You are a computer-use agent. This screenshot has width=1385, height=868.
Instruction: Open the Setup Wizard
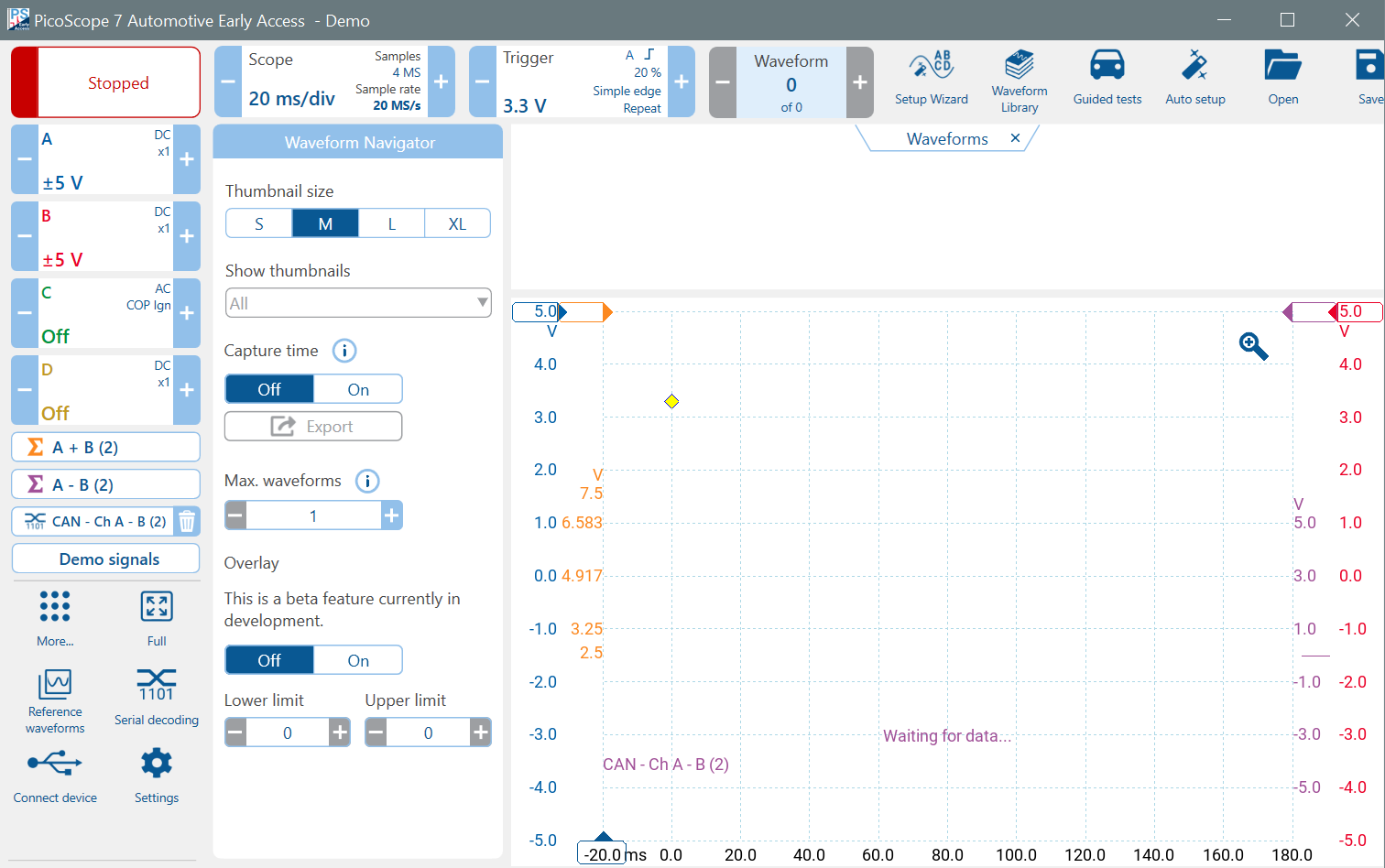click(931, 80)
